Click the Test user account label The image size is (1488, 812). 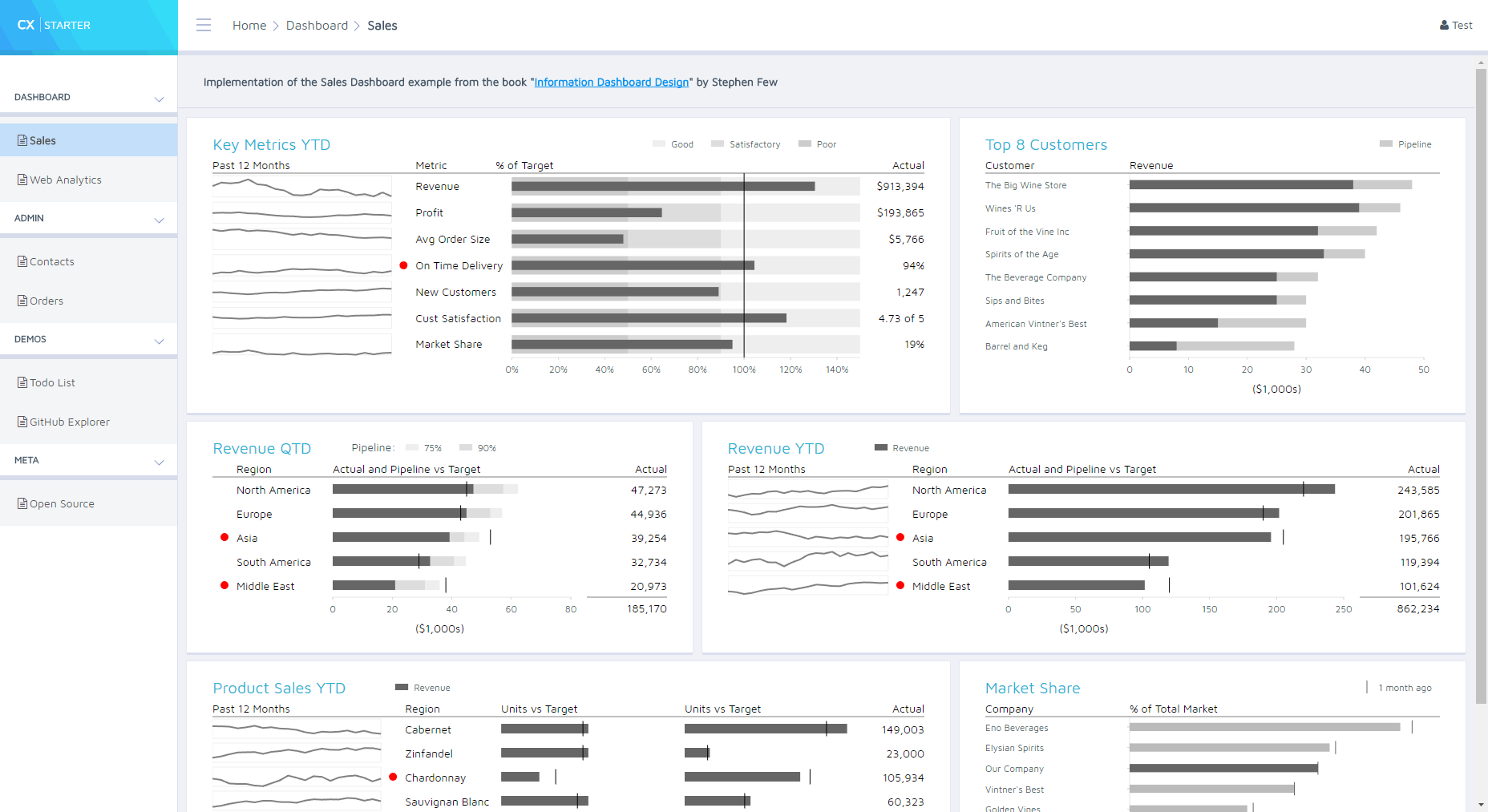click(1462, 25)
